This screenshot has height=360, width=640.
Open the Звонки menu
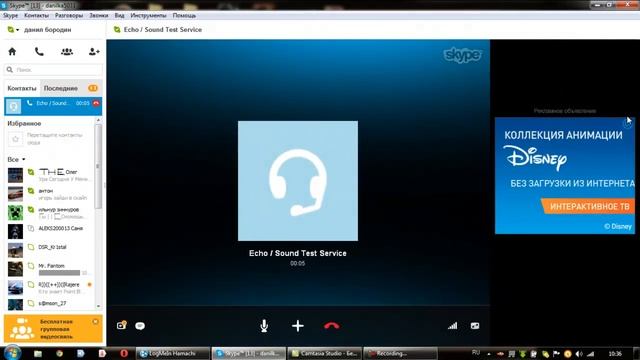pyautogui.click(x=99, y=16)
